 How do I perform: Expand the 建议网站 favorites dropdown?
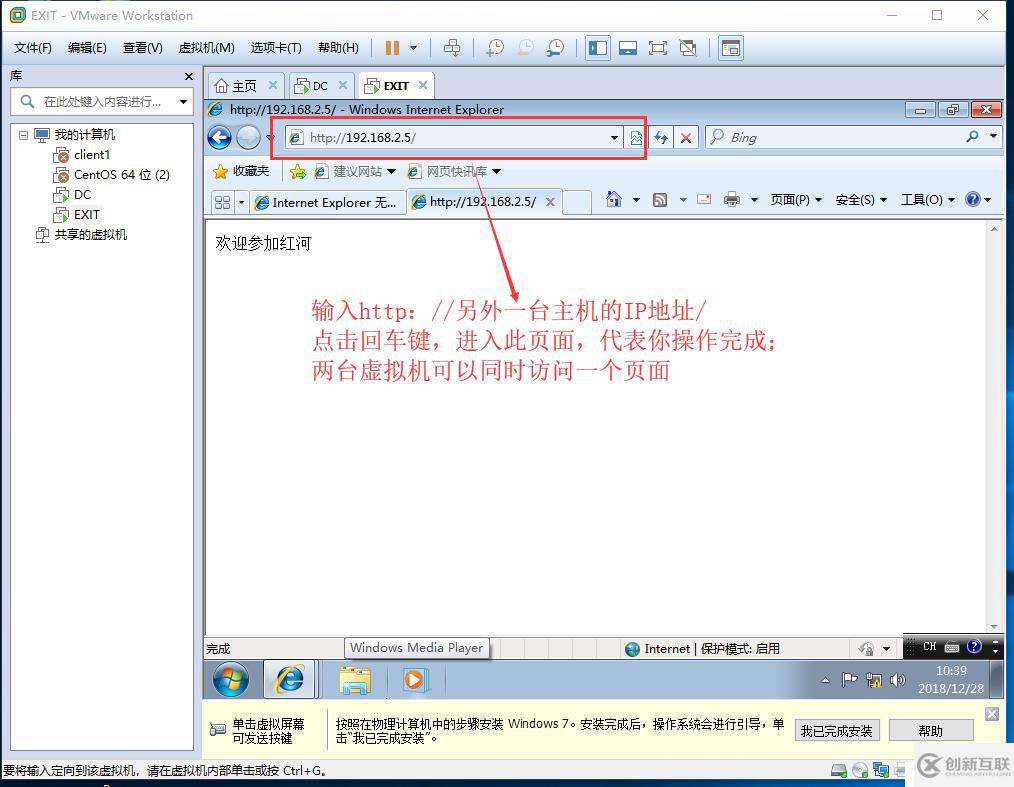click(x=391, y=171)
